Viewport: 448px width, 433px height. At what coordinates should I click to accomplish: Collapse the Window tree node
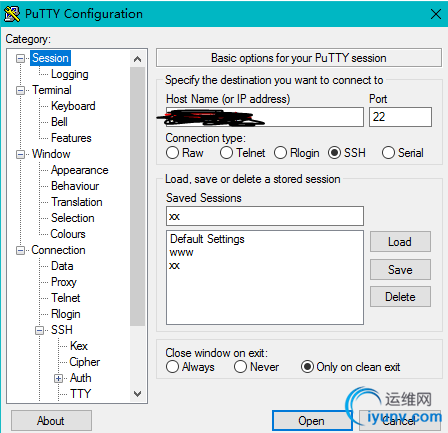coord(21,154)
